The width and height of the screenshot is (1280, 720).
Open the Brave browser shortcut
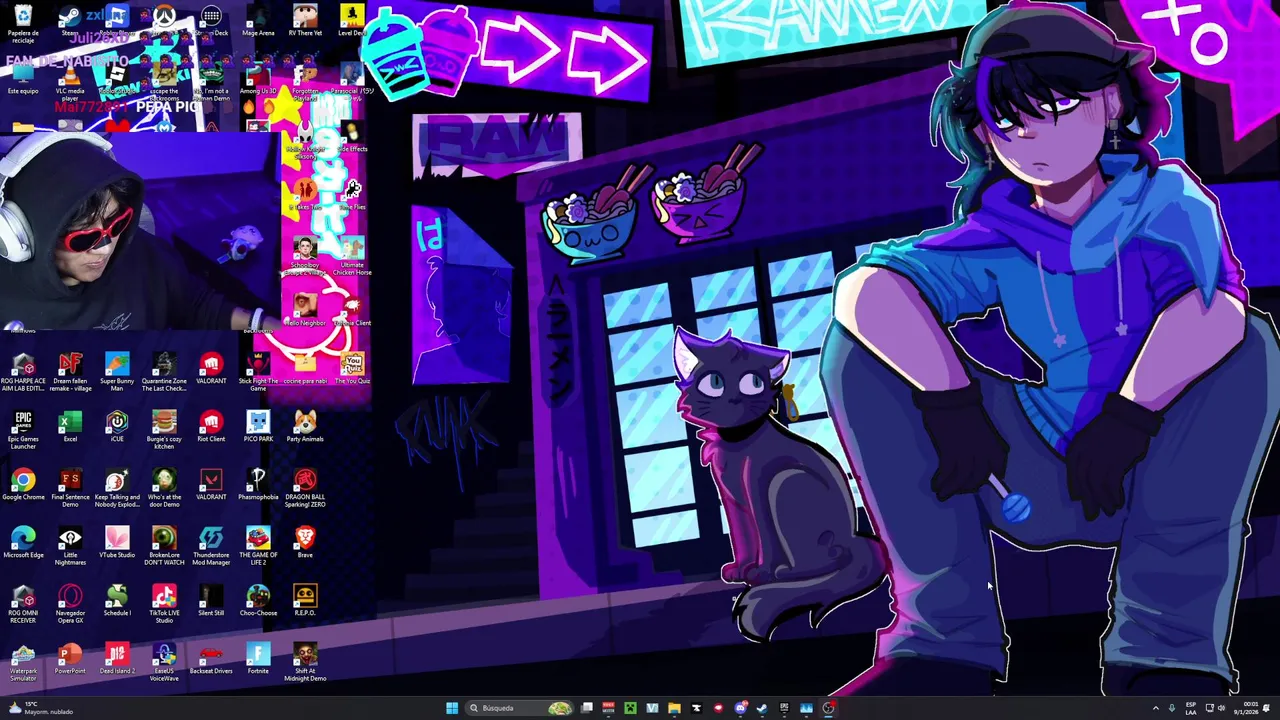pos(305,544)
